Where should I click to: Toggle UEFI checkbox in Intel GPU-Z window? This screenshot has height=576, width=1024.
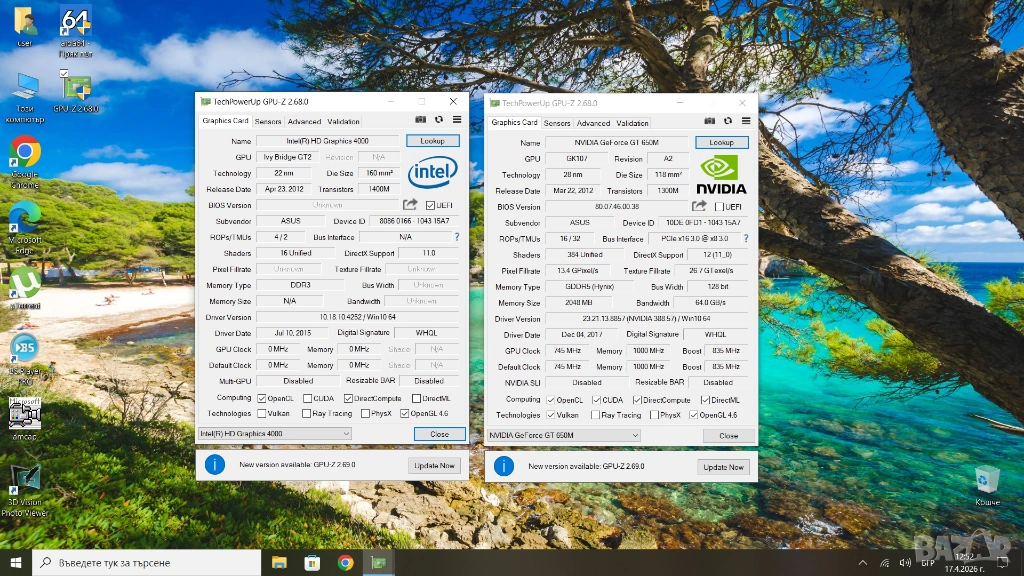point(430,205)
